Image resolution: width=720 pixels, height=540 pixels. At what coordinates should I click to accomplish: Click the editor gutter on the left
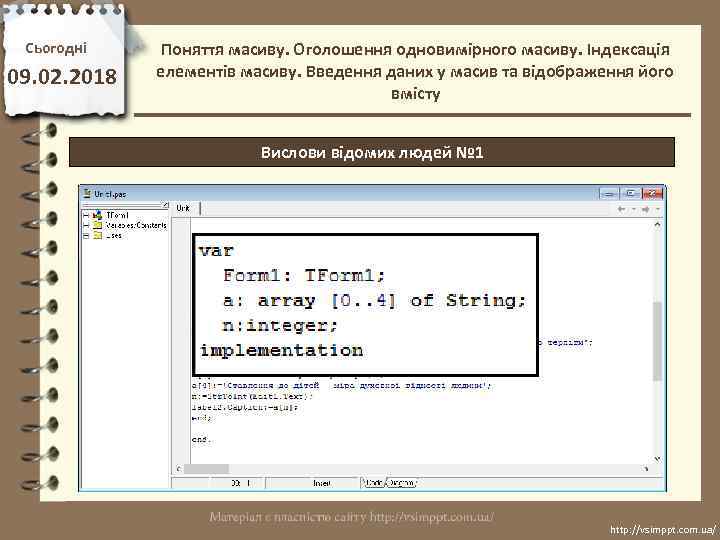181,340
